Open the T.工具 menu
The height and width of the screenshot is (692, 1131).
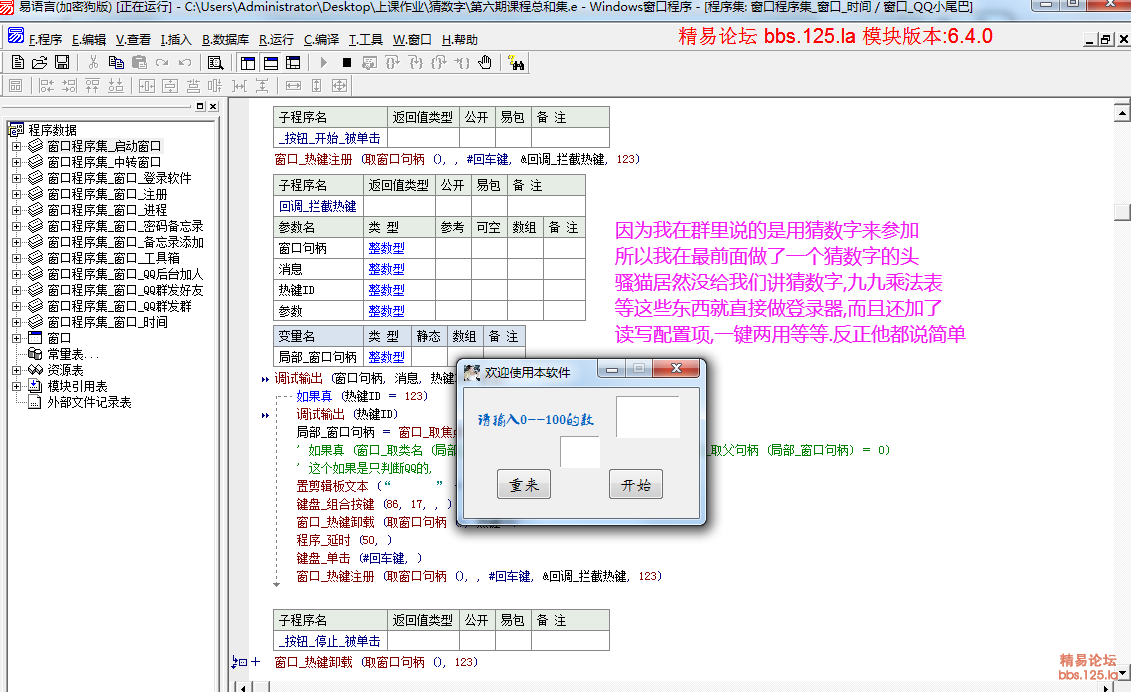coord(365,40)
